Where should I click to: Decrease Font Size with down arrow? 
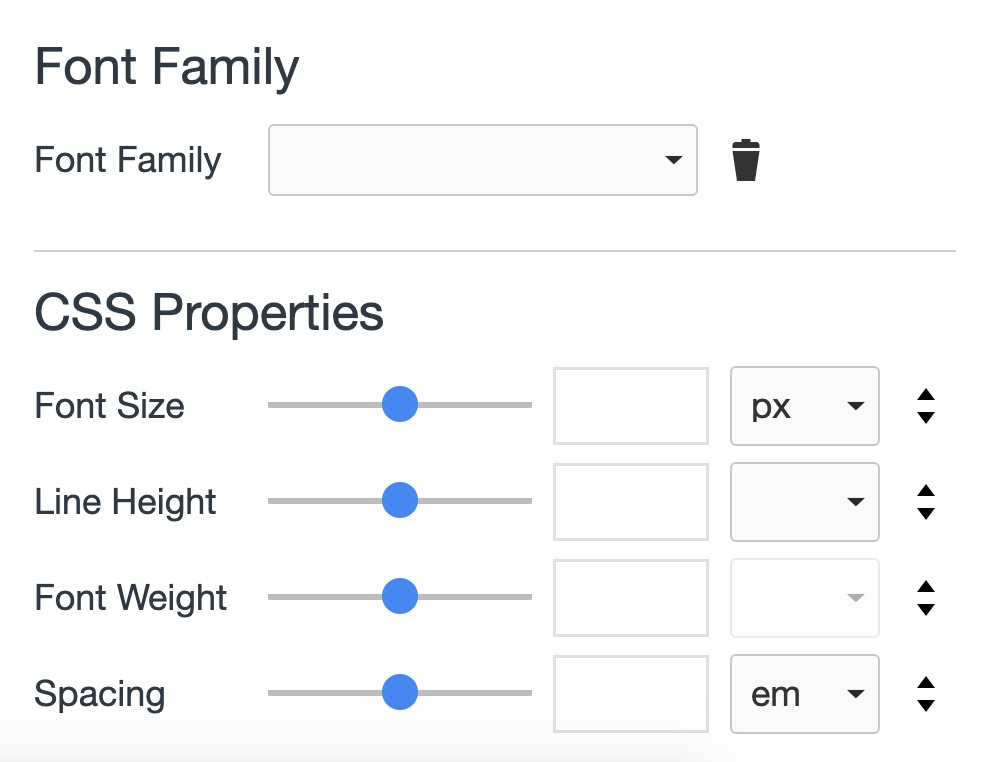926,417
